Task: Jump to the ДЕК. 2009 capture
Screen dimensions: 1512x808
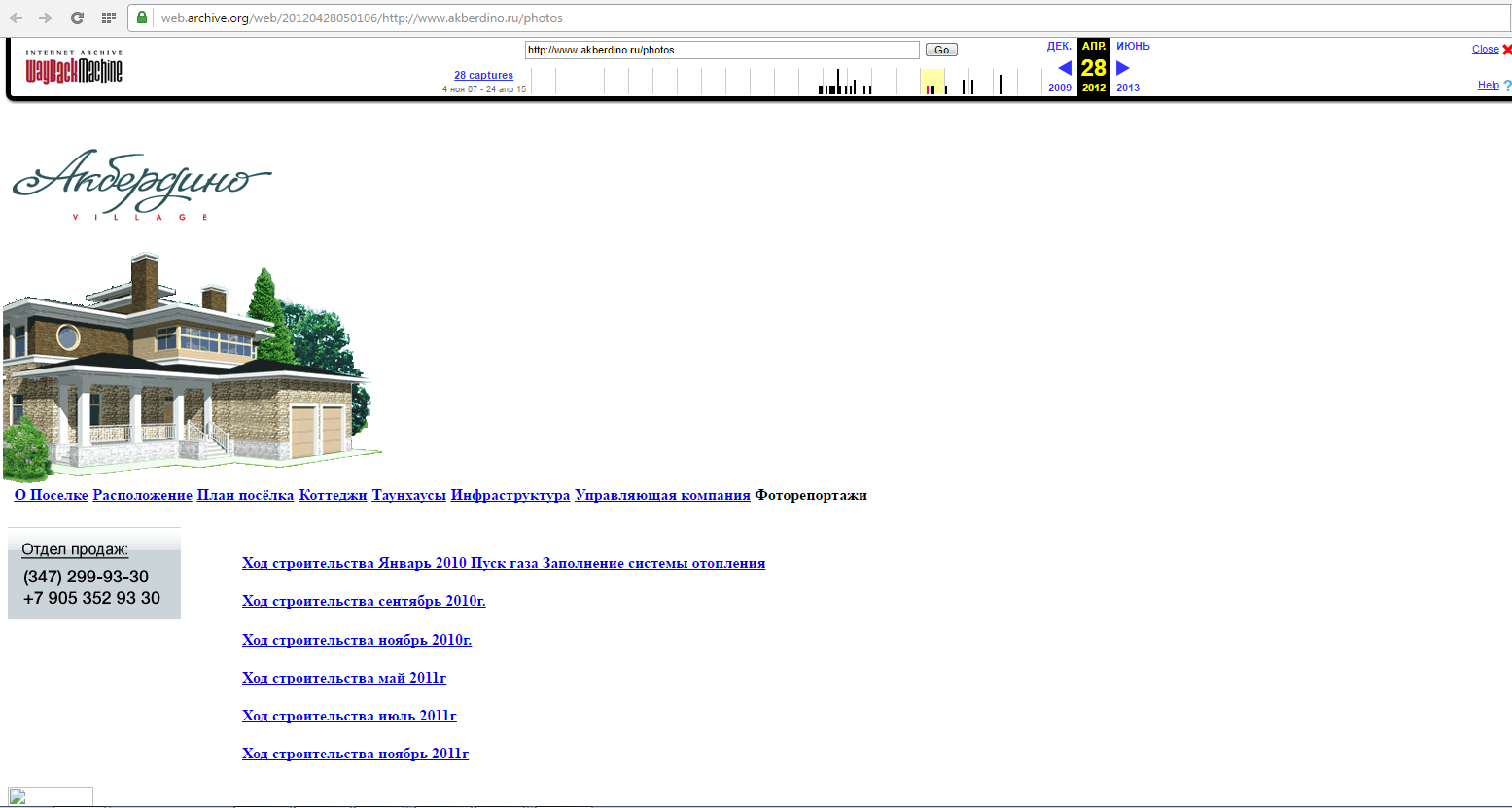Action: 1060,66
